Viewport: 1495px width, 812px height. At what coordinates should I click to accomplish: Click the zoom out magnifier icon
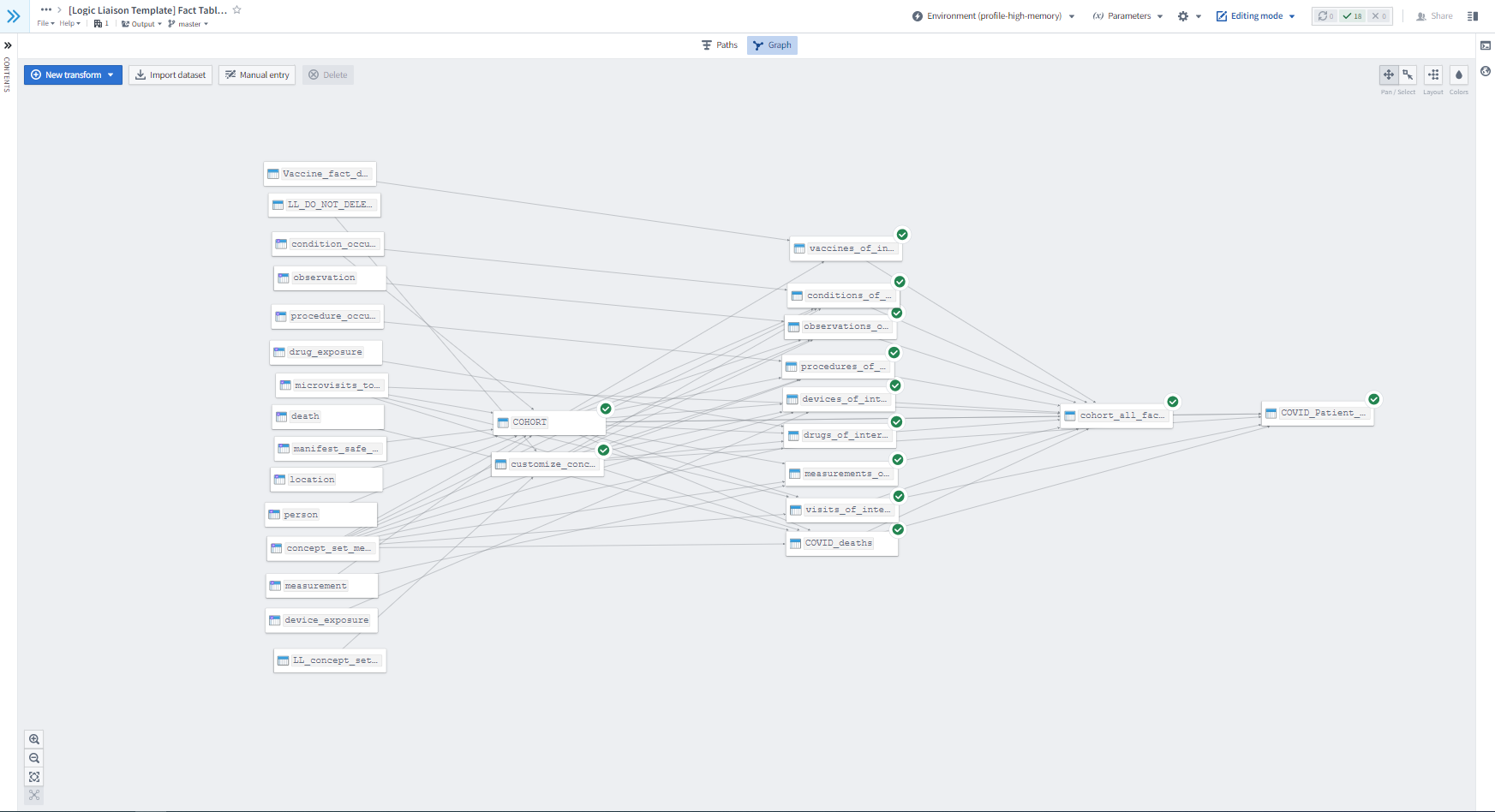click(34, 758)
